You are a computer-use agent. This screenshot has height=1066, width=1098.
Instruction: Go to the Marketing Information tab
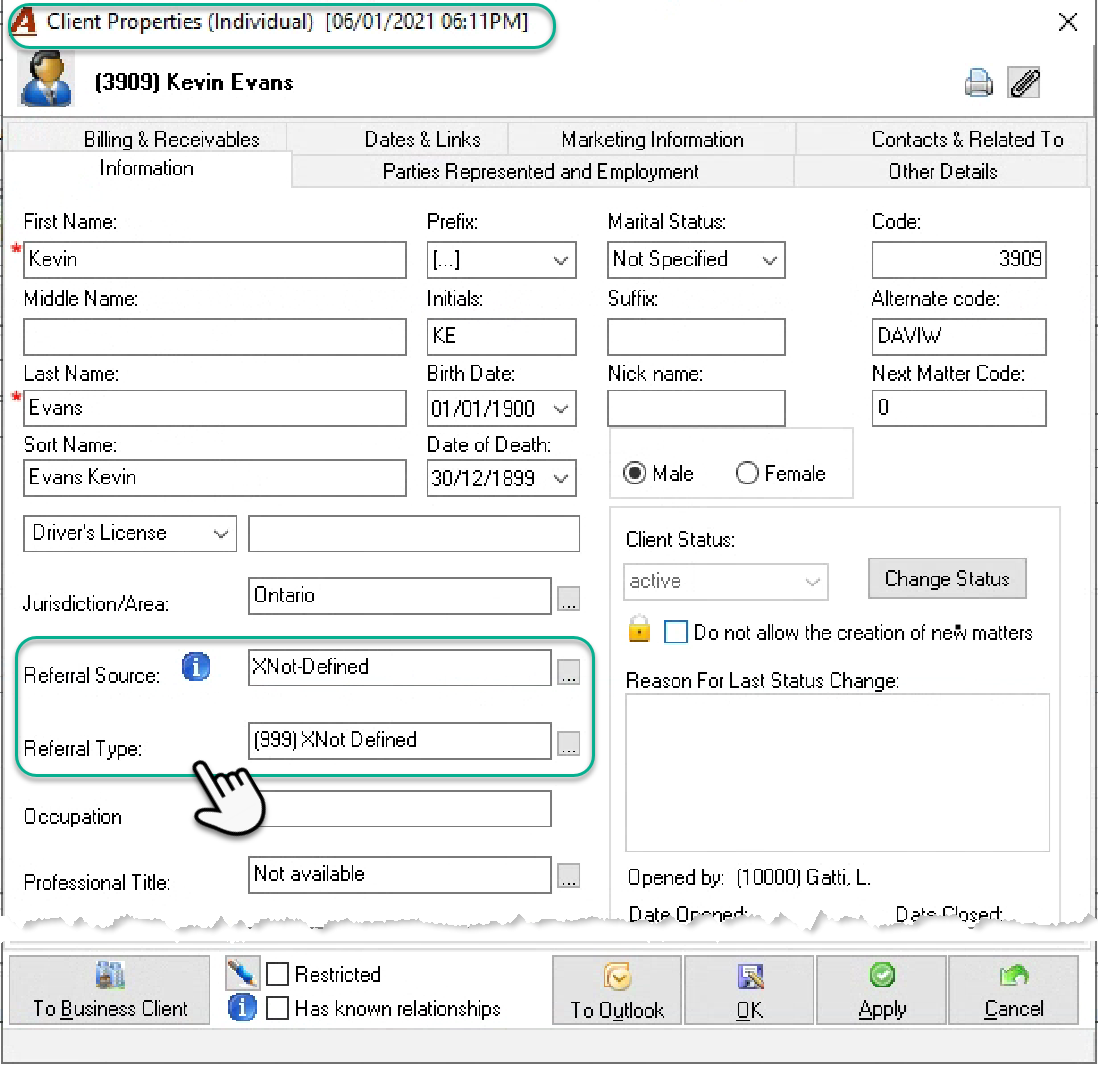pyautogui.click(x=652, y=139)
